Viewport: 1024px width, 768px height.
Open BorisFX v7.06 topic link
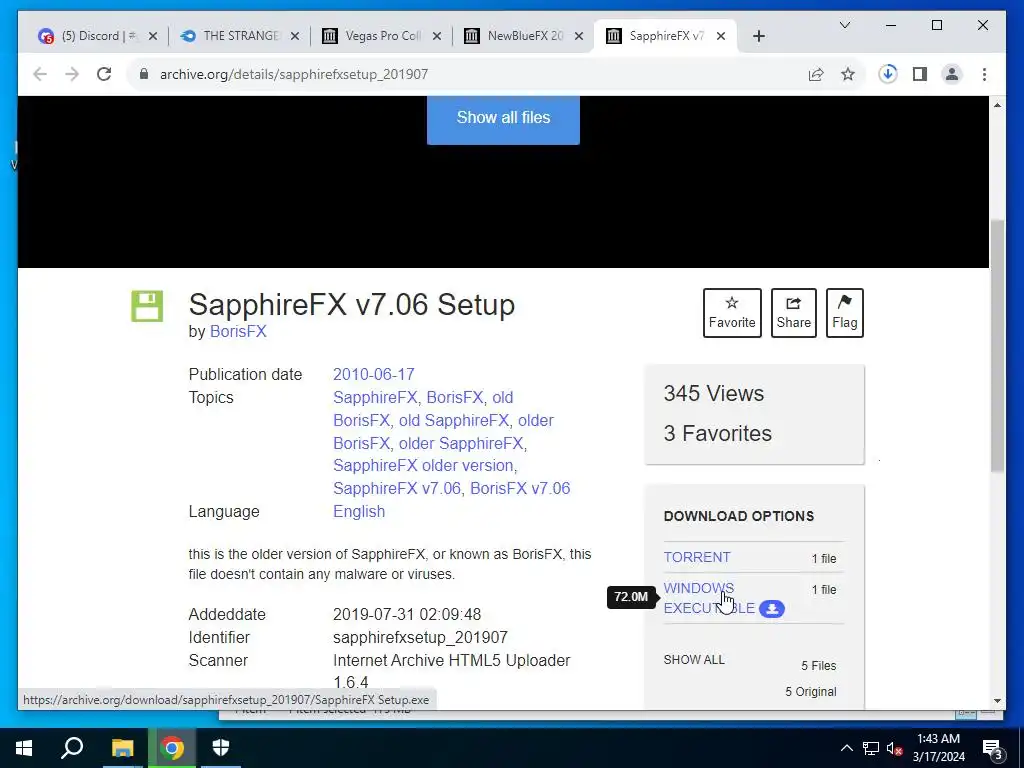click(520, 488)
